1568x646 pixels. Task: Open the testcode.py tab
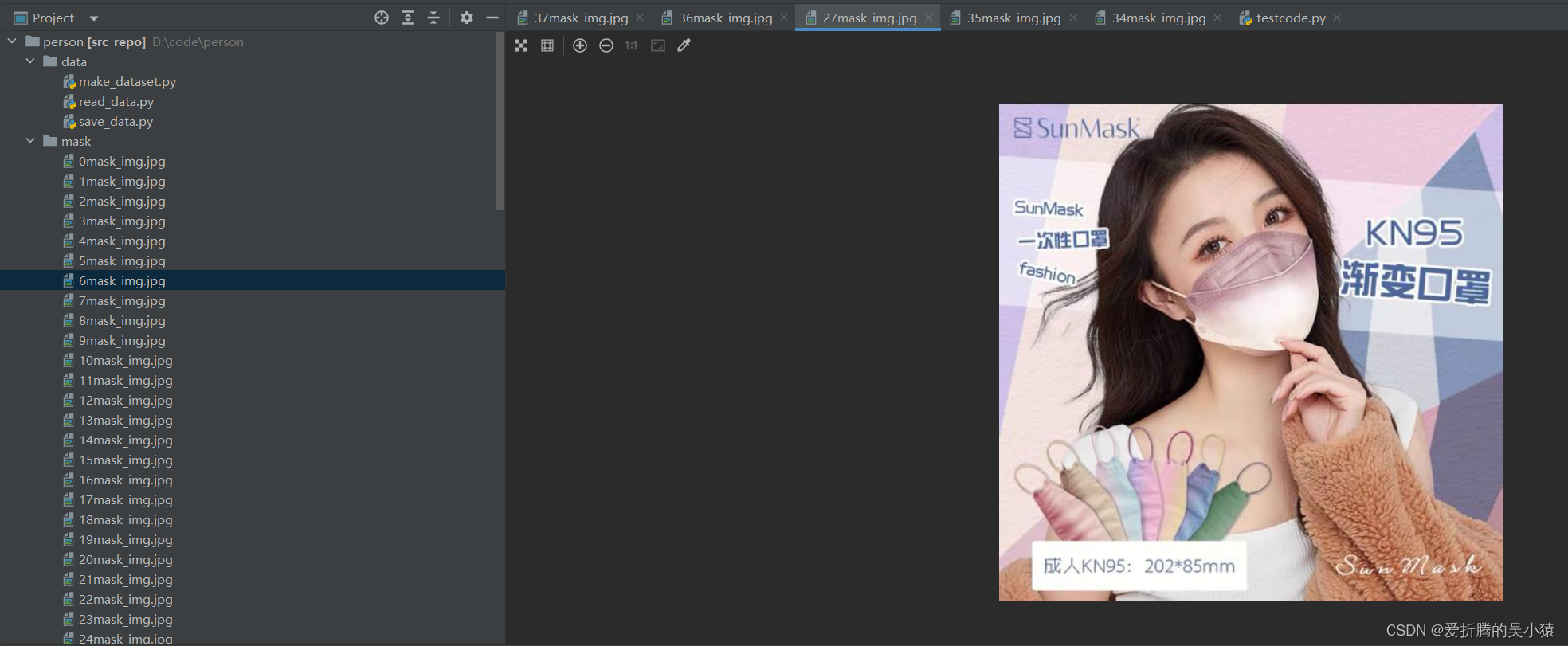1291,18
